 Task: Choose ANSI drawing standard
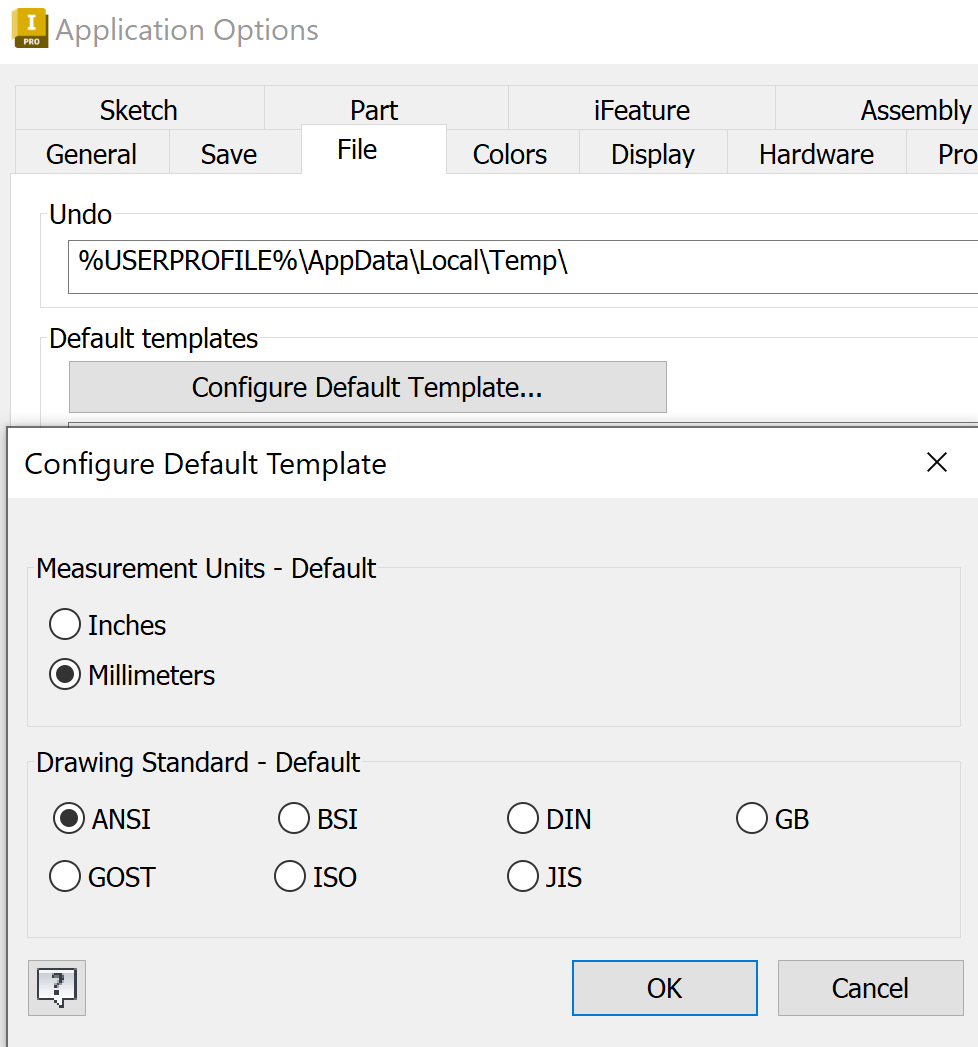pos(69,819)
